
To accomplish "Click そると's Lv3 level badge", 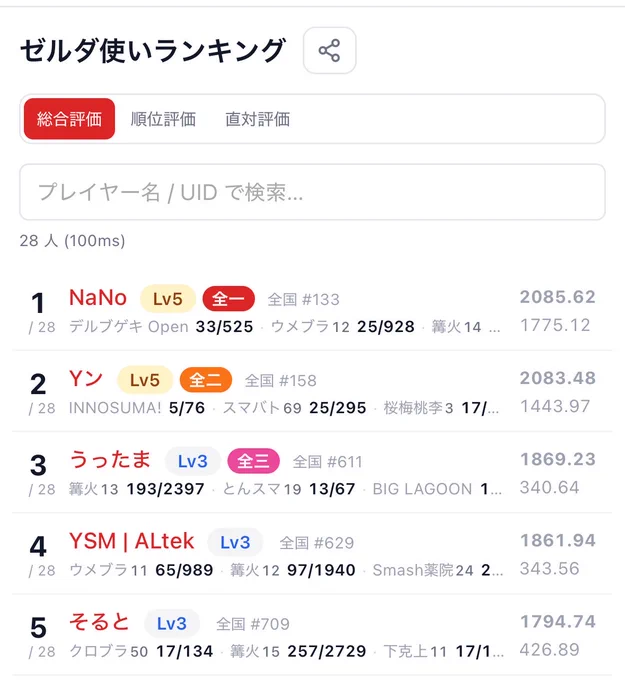I will pos(172,623).
